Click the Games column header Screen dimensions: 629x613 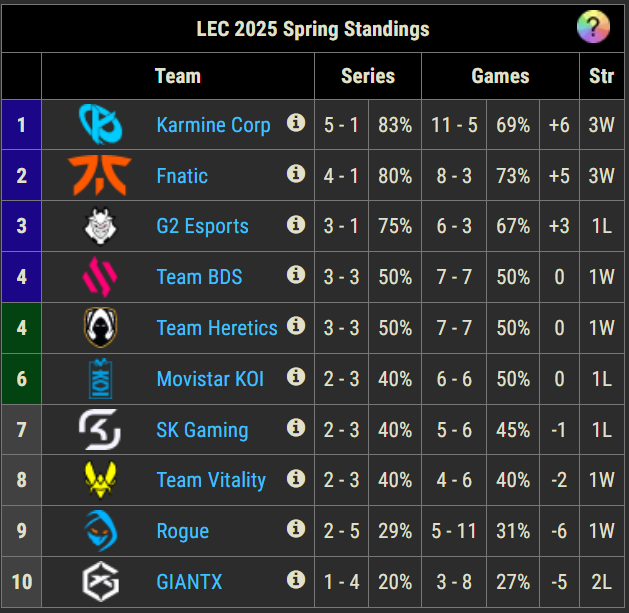click(500, 76)
